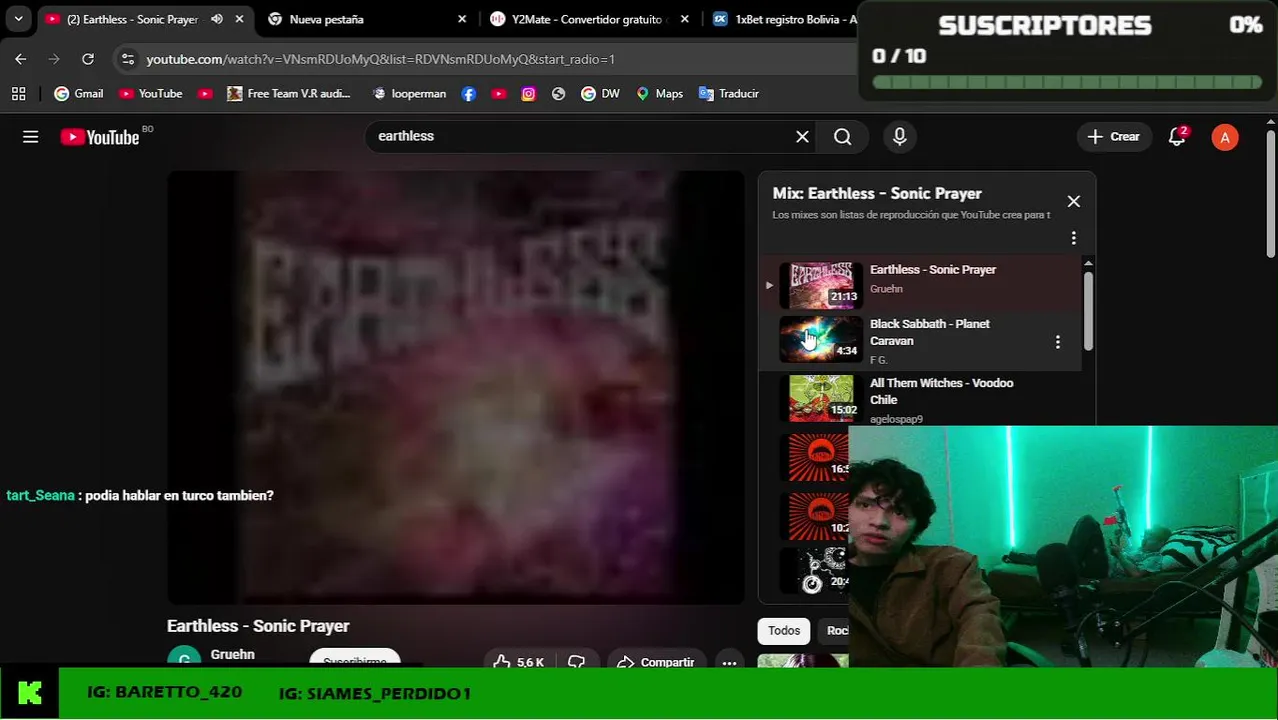Click the Compartir share button

click(x=656, y=662)
